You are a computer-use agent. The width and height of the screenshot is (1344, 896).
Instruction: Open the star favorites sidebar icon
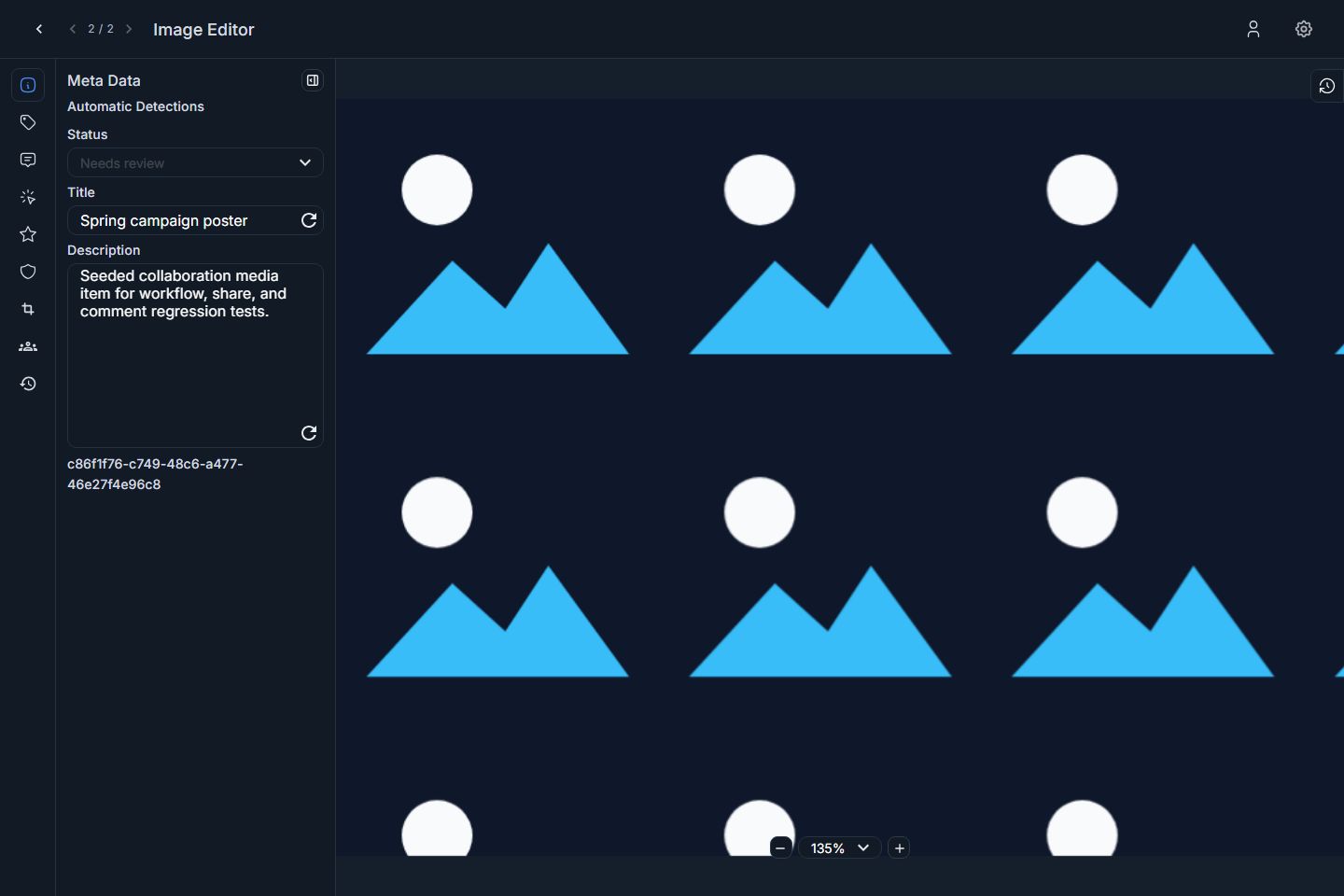[28, 234]
